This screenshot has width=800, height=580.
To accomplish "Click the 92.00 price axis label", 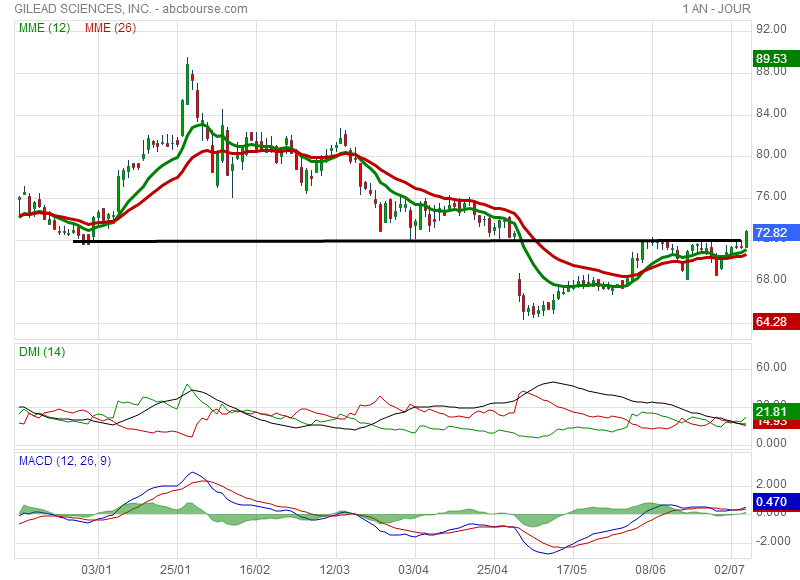I will [771, 29].
